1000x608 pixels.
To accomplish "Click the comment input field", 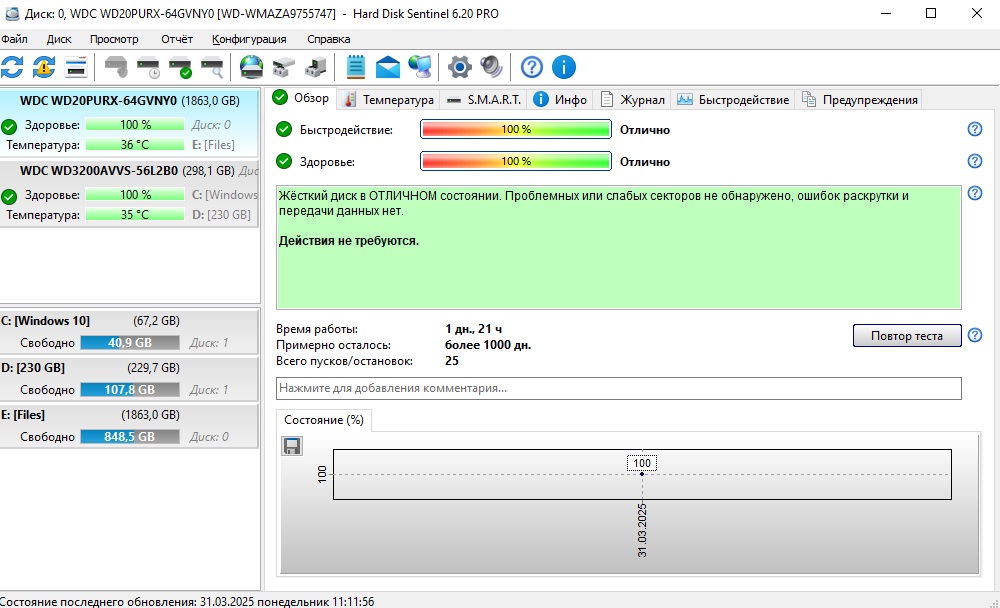I will tap(619, 388).
